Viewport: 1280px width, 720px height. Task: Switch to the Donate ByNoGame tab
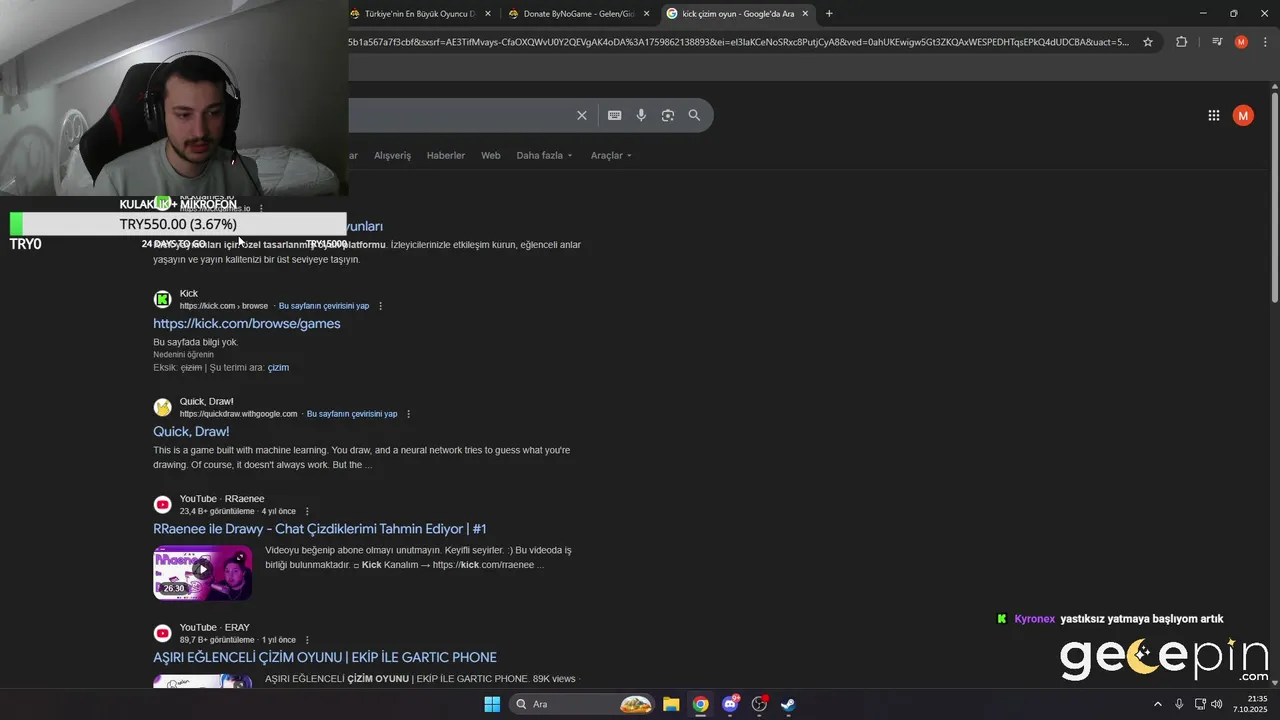click(x=578, y=14)
